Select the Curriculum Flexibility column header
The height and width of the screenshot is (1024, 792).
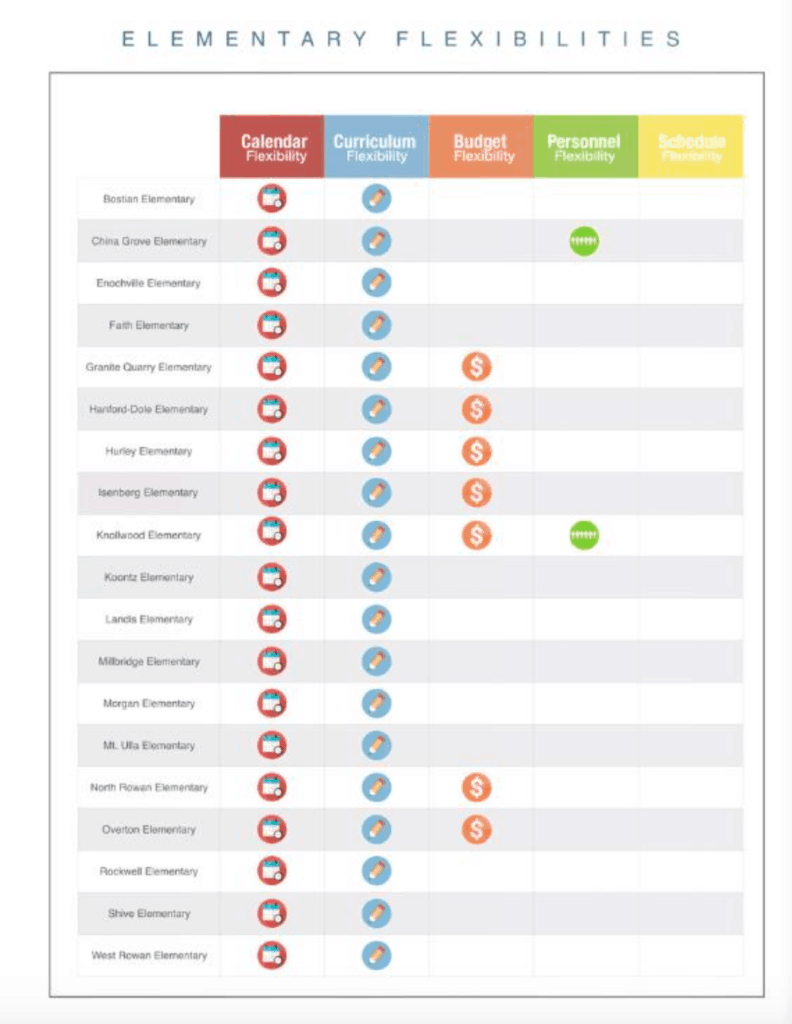pos(376,147)
